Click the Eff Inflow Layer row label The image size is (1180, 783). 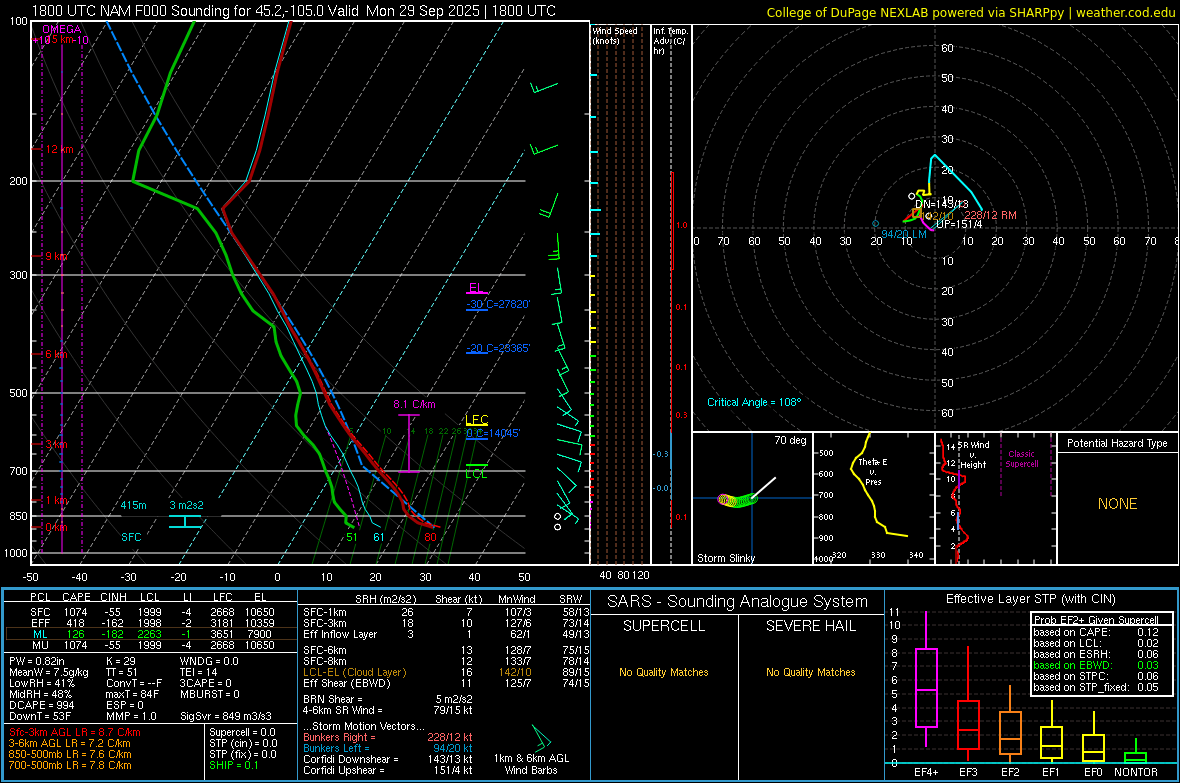click(x=340, y=634)
